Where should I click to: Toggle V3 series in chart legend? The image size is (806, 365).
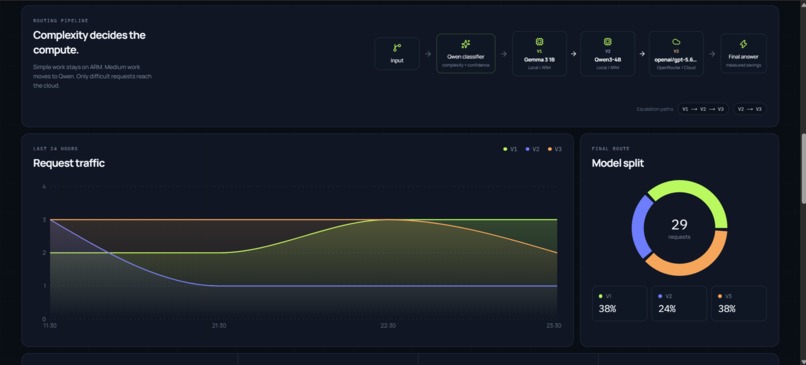click(x=555, y=149)
